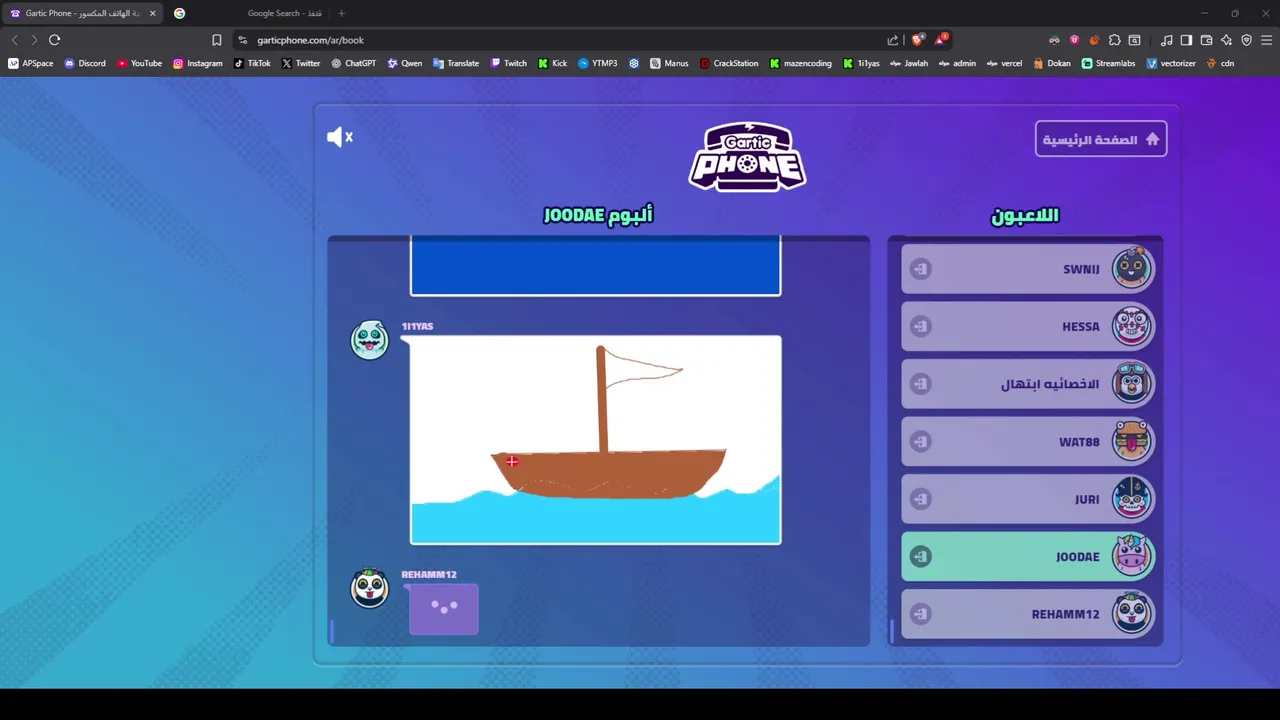Click the Gartic Phone logo
This screenshot has height=720, width=1280.
click(748, 156)
